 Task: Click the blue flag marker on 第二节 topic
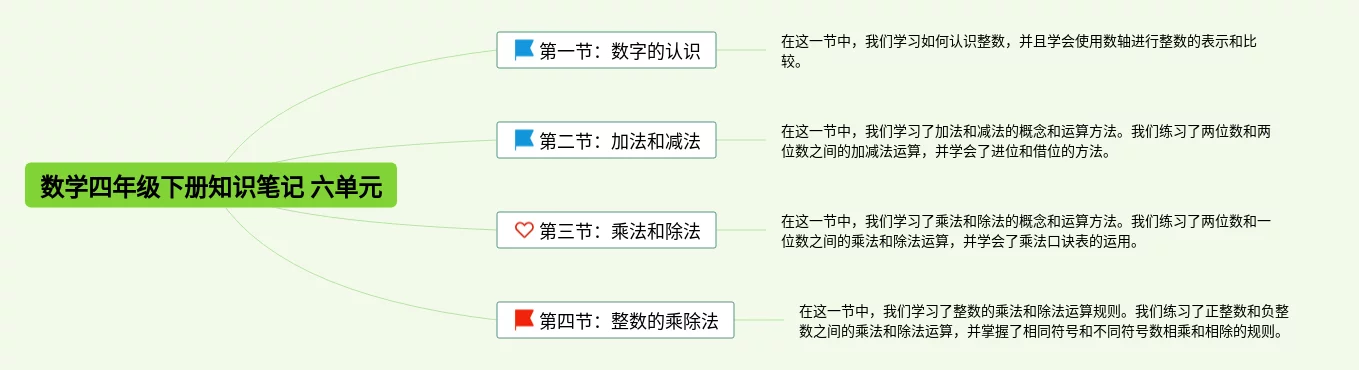[524, 140]
